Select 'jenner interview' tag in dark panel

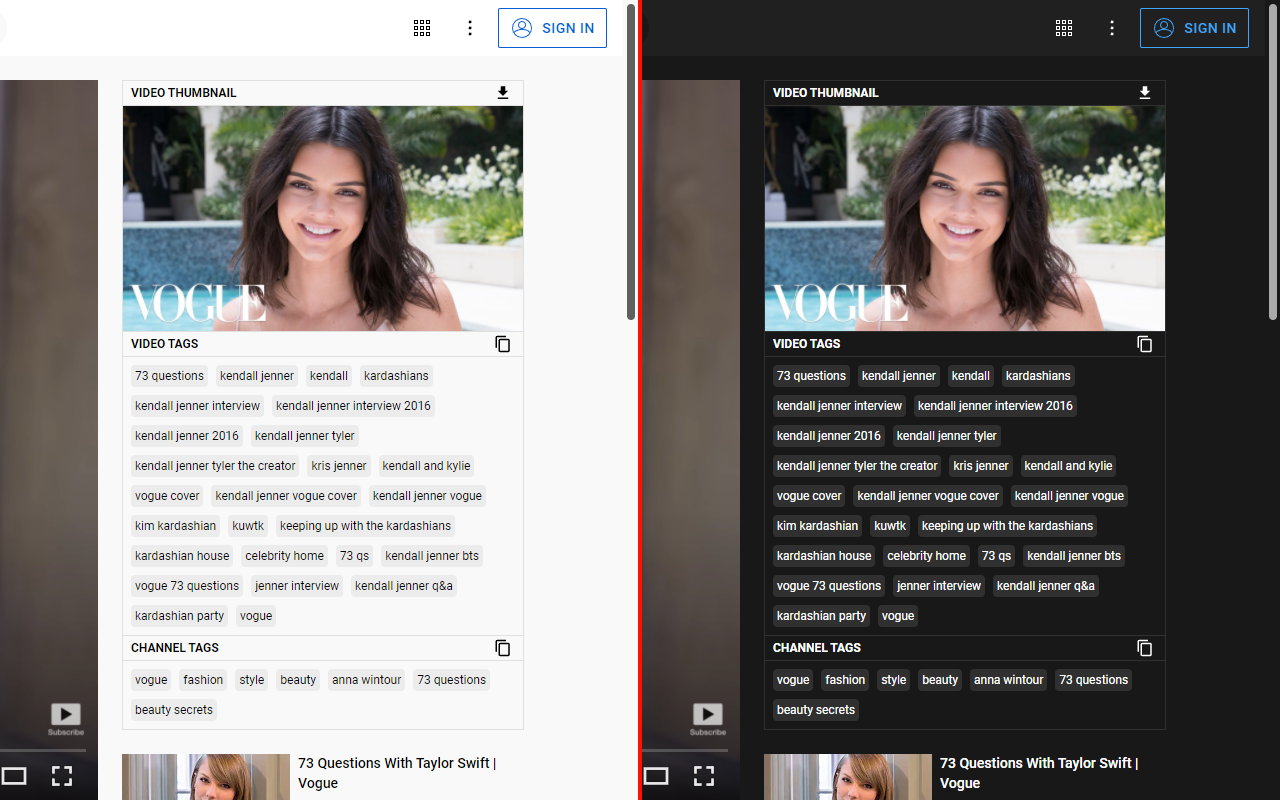pyautogui.click(x=939, y=586)
